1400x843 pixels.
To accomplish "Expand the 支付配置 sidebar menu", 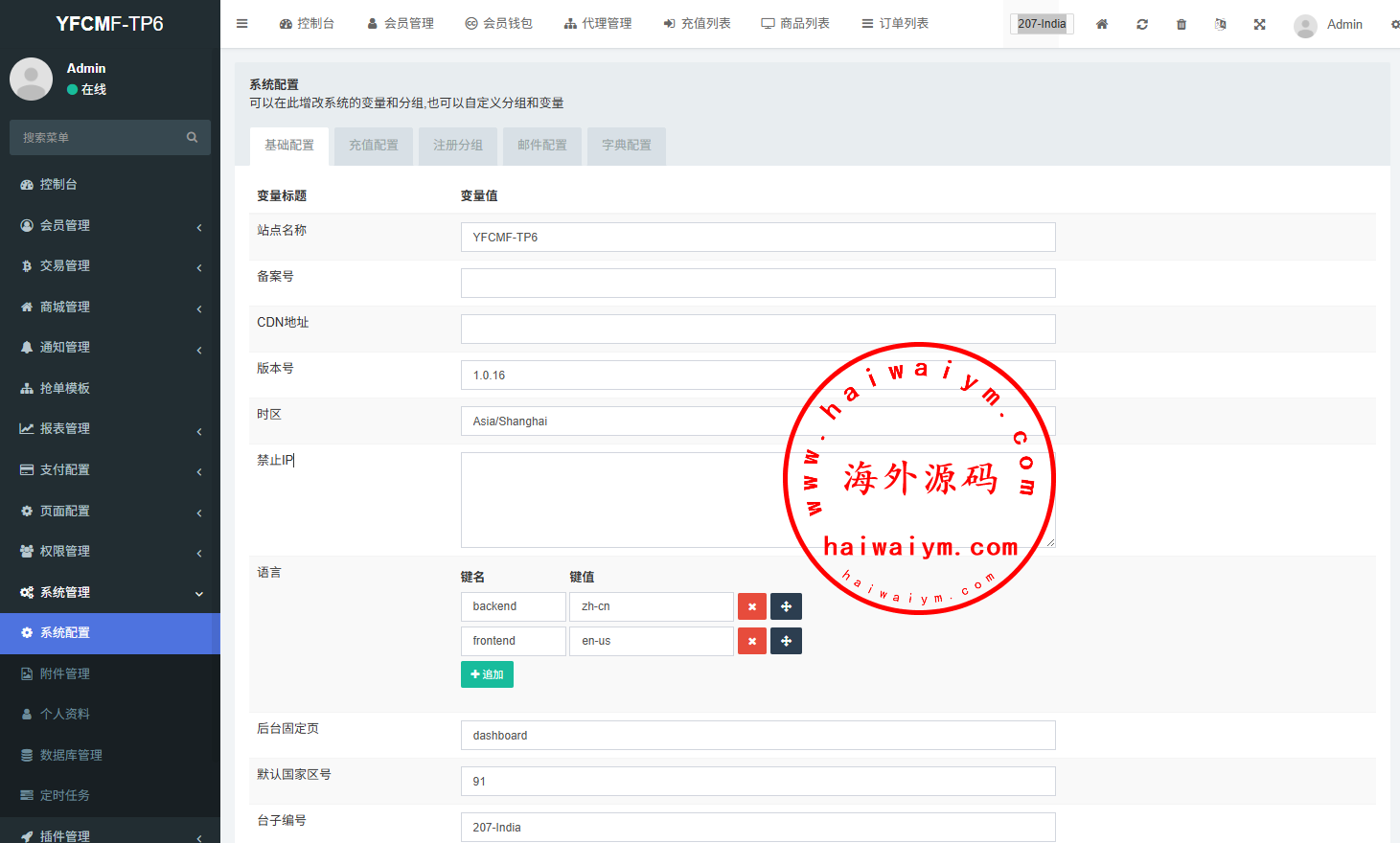I will tap(109, 469).
